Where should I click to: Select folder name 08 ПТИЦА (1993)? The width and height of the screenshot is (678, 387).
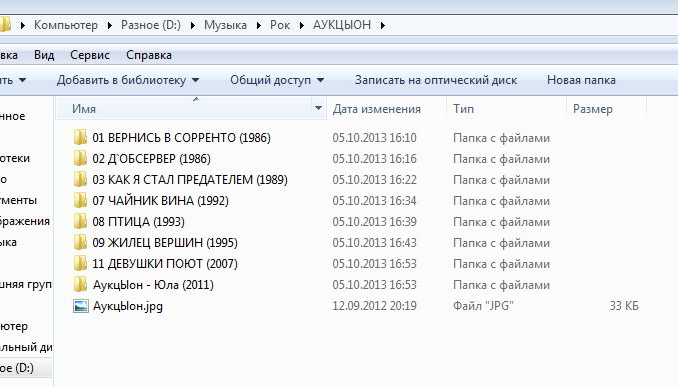point(138,221)
